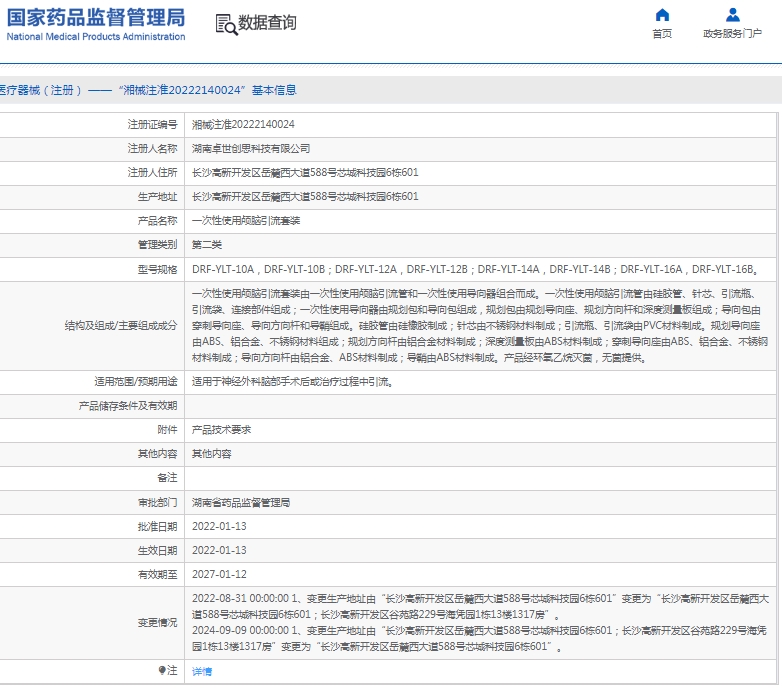Click the 注册人住所 address value
782x689 pixels.
[x=305, y=172]
